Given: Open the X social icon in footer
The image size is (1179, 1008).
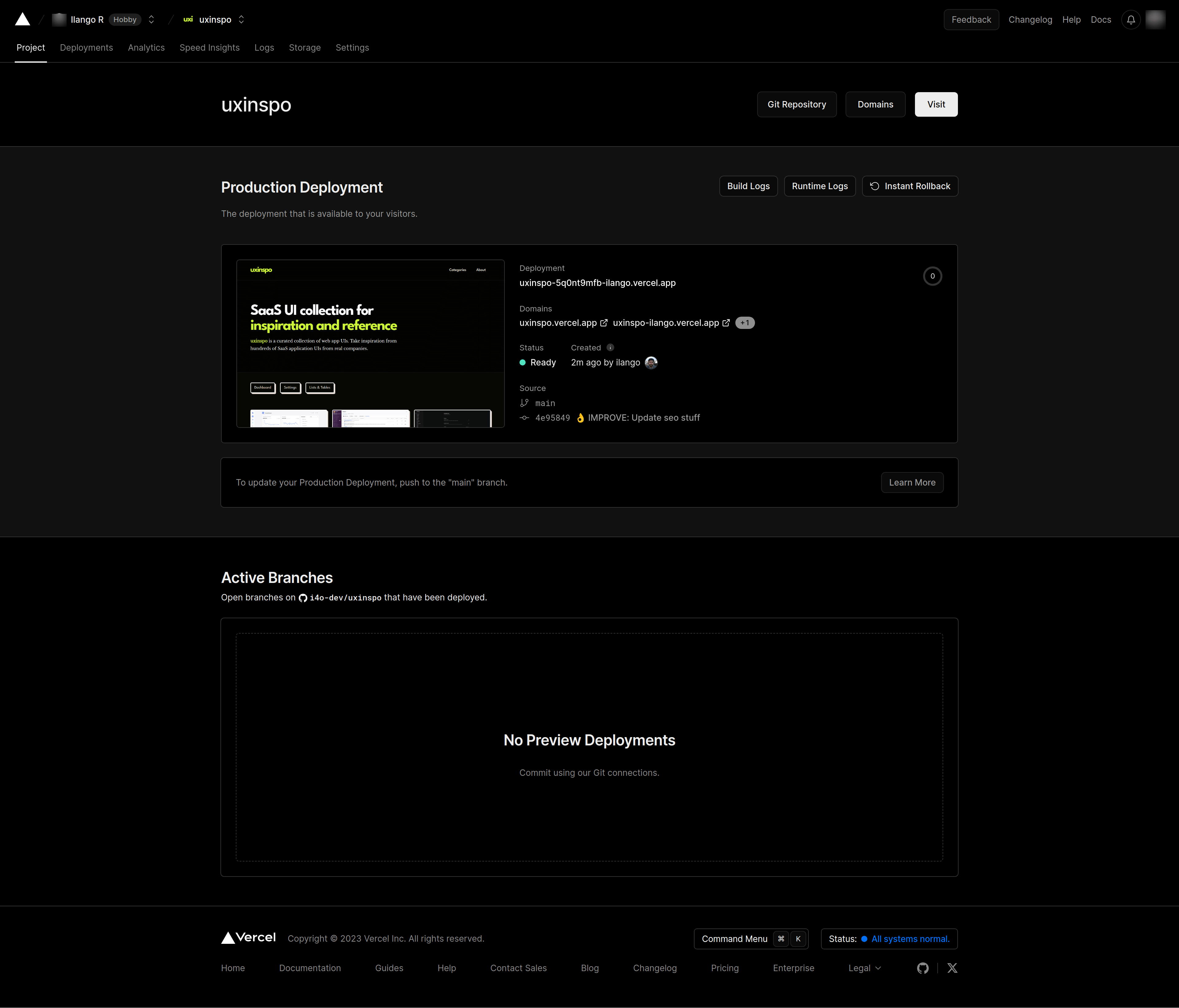Looking at the screenshot, I should click(952, 968).
